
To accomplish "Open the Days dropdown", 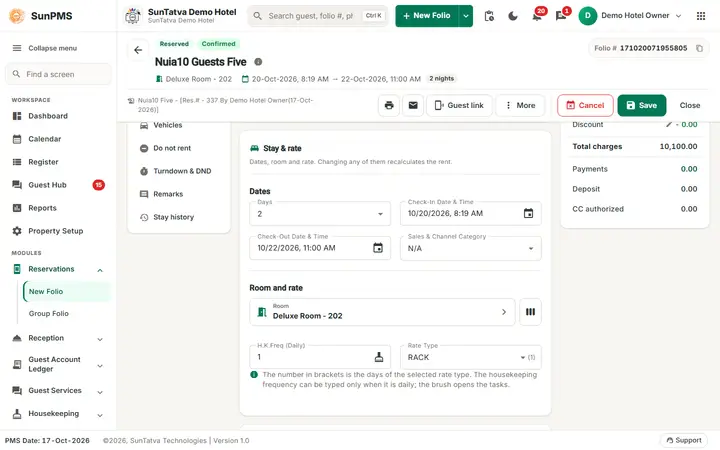I will [320, 214].
